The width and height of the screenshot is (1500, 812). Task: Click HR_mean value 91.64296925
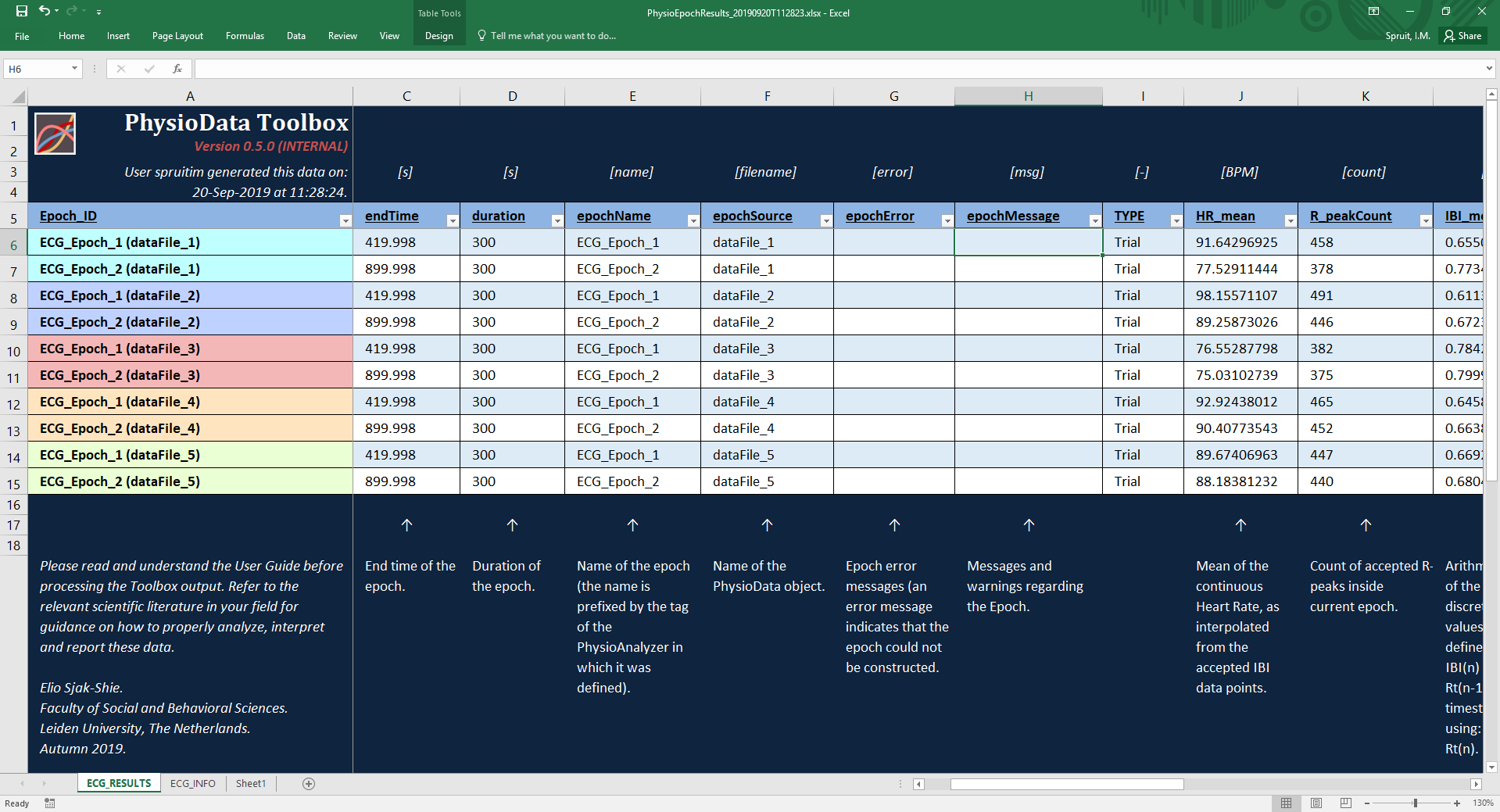pos(1240,242)
